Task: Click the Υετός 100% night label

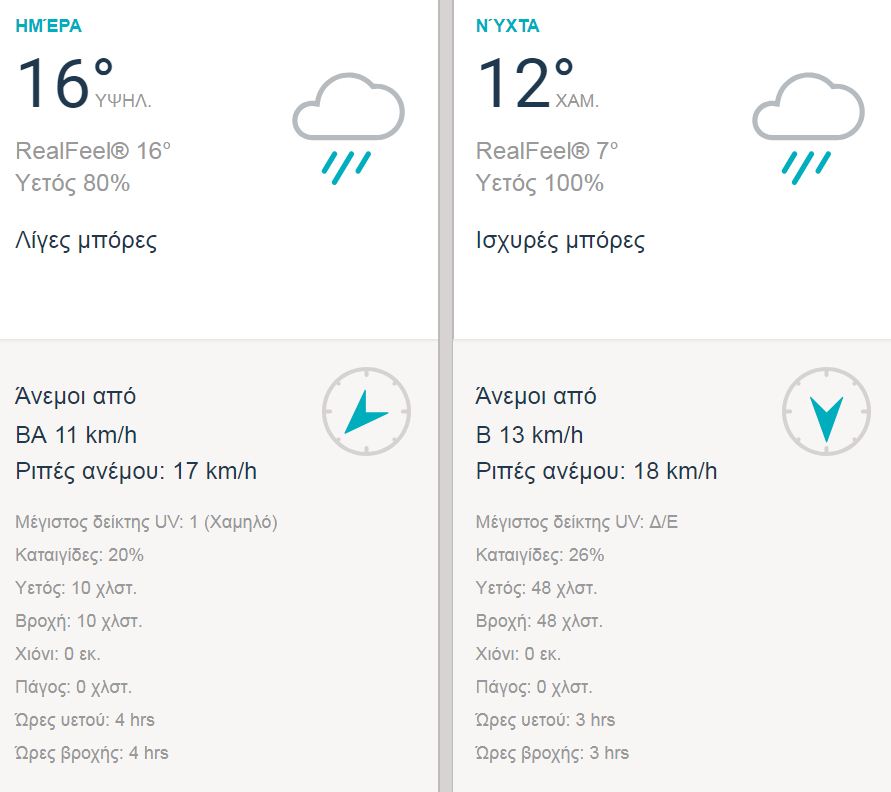Action: click(540, 183)
